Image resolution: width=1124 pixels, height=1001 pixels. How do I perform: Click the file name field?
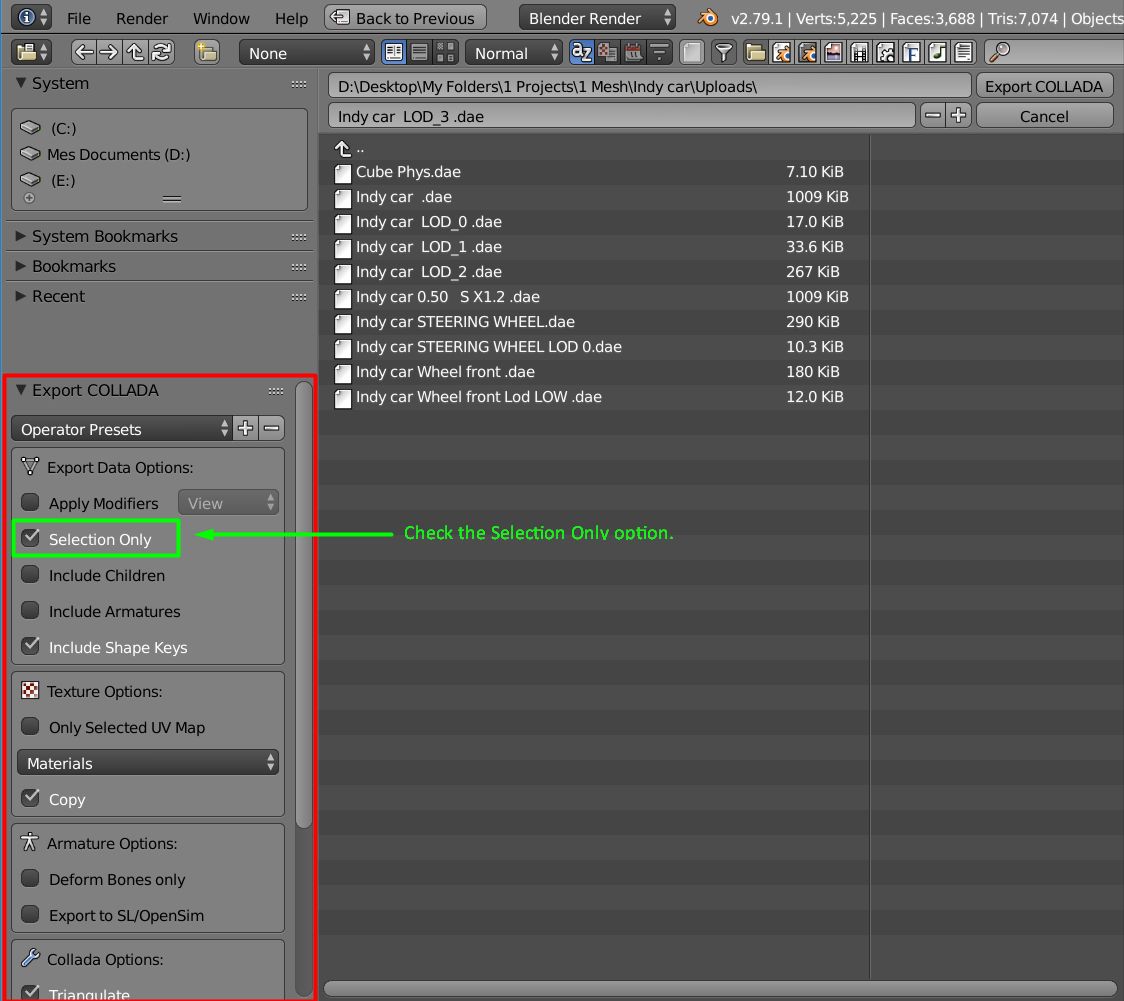(x=621, y=116)
